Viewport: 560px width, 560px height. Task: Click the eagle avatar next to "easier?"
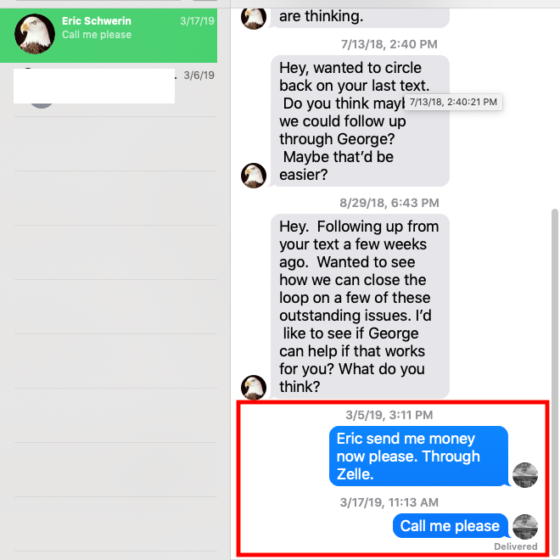pos(254,175)
